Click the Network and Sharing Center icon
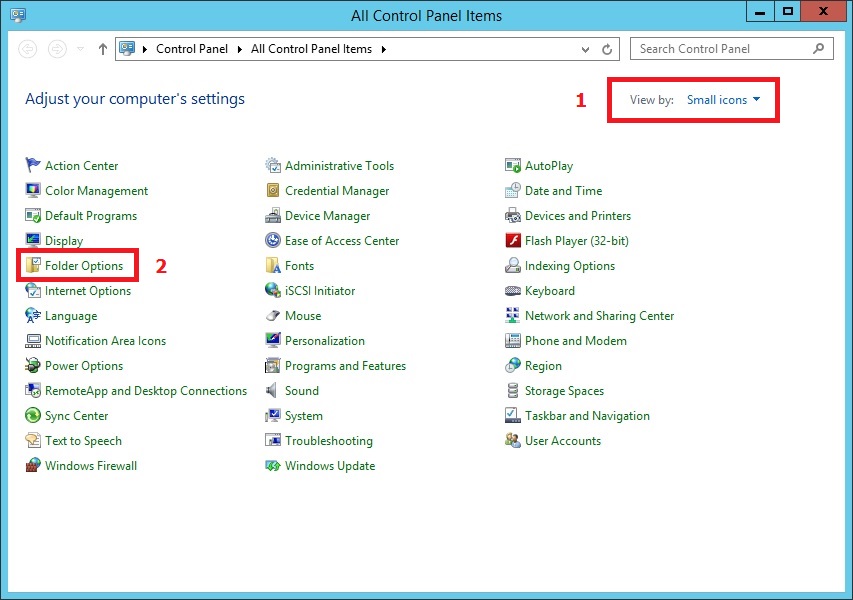Screen dimensions: 853x600 point(513,316)
